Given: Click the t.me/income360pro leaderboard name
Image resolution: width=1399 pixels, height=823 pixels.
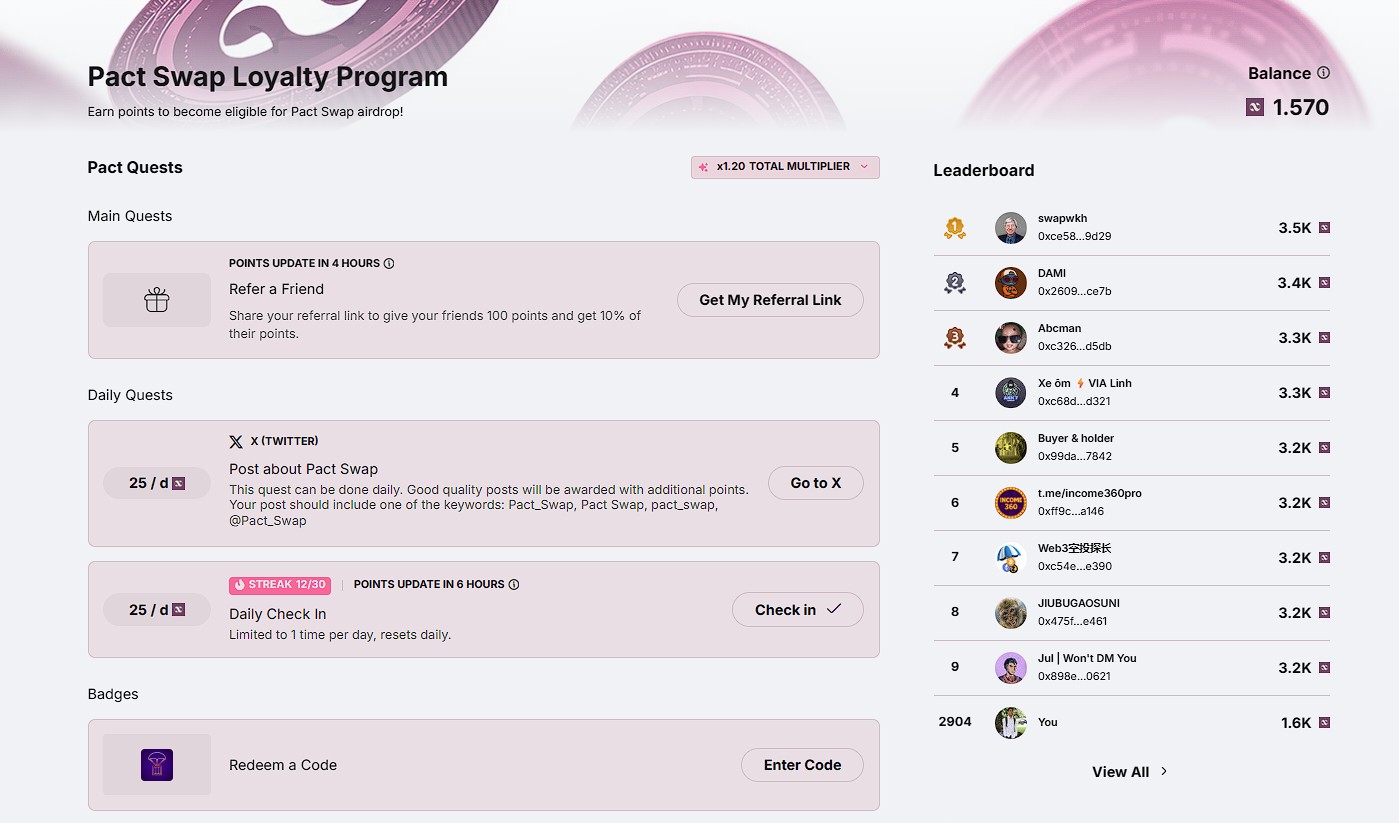Looking at the screenshot, I should pos(1089,493).
